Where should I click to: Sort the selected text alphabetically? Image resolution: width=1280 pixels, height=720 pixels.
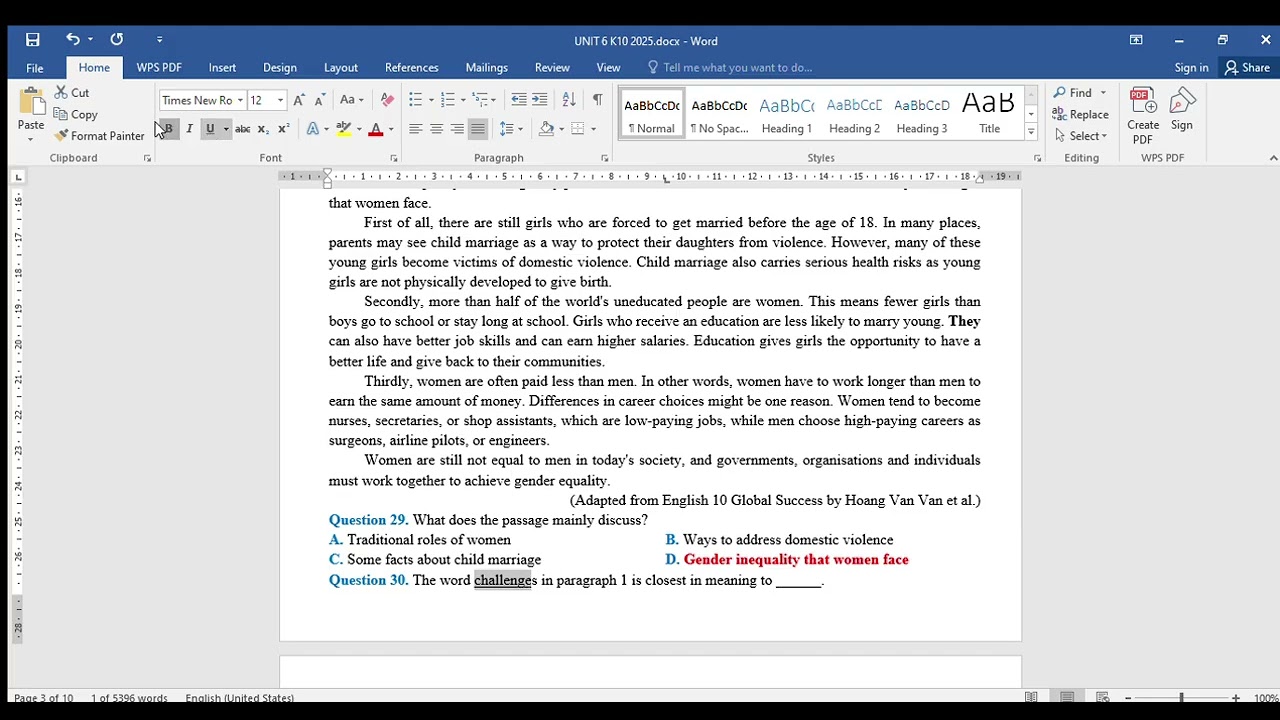(x=569, y=100)
